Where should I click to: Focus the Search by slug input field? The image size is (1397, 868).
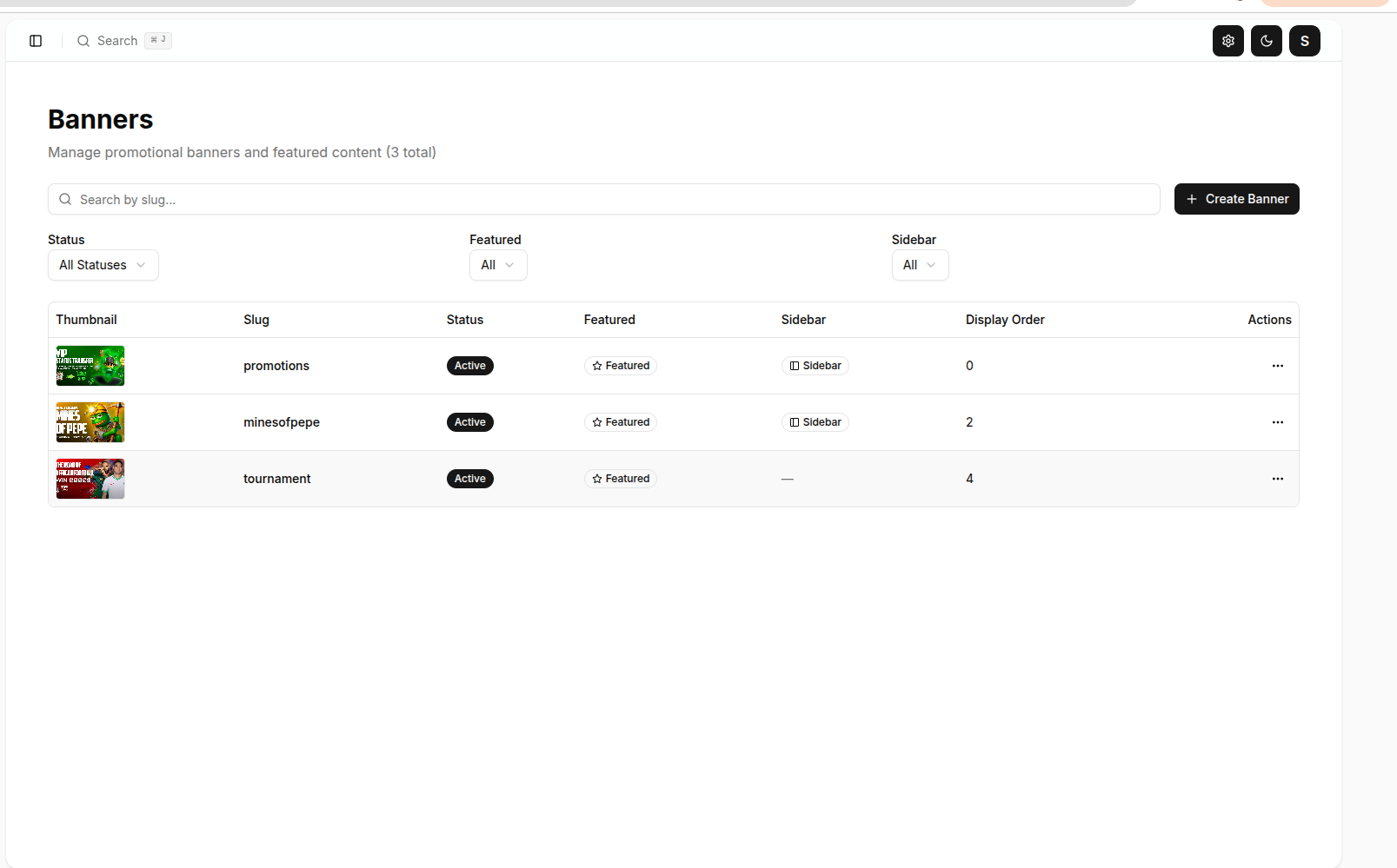point(603,200)
